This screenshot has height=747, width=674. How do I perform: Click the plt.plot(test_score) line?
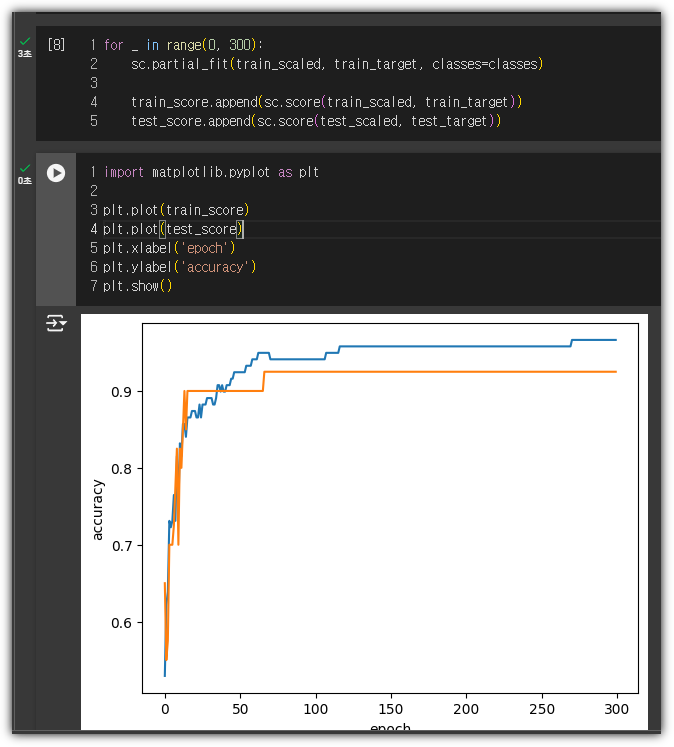click(x=173, y=229)
